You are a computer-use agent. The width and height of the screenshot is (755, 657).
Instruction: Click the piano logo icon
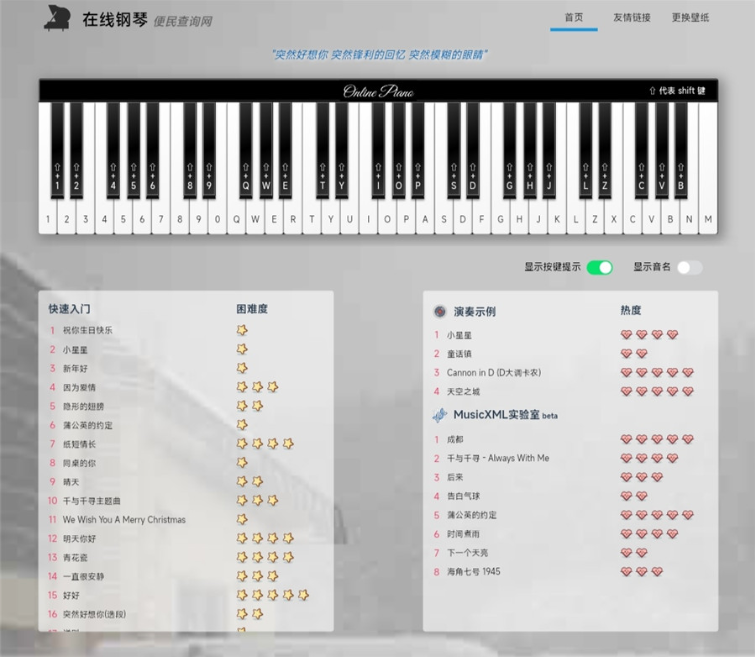[x=58, y=18]
